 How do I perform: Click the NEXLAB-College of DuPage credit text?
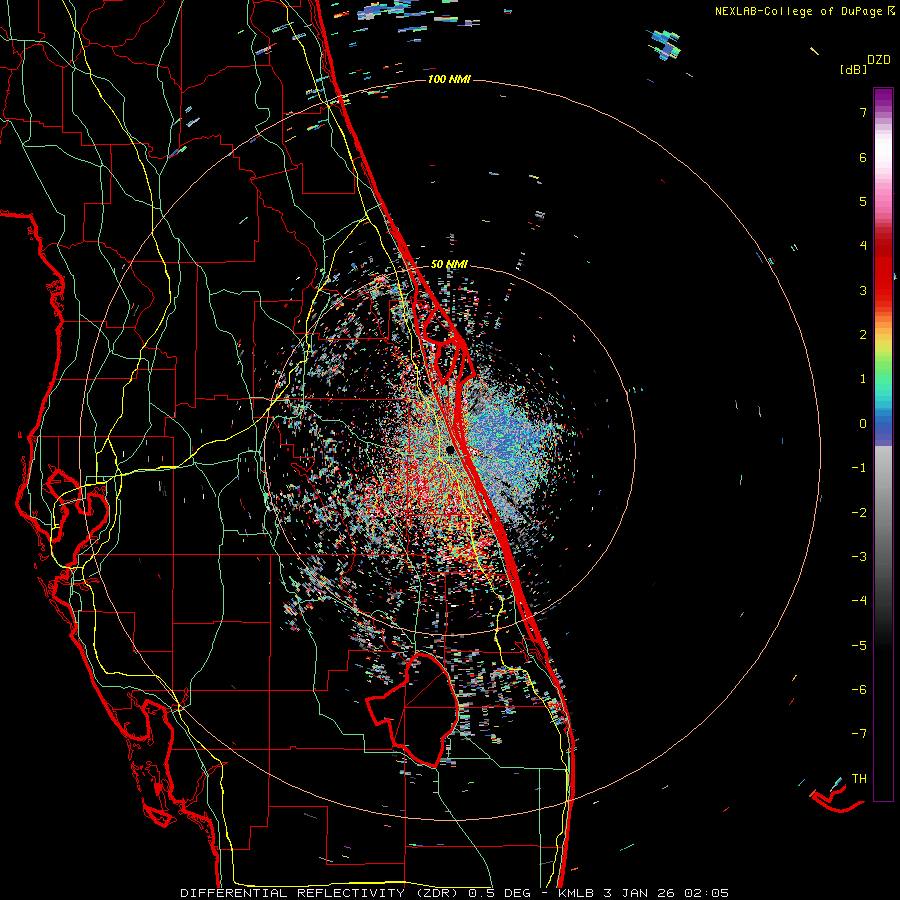point(799,11)
